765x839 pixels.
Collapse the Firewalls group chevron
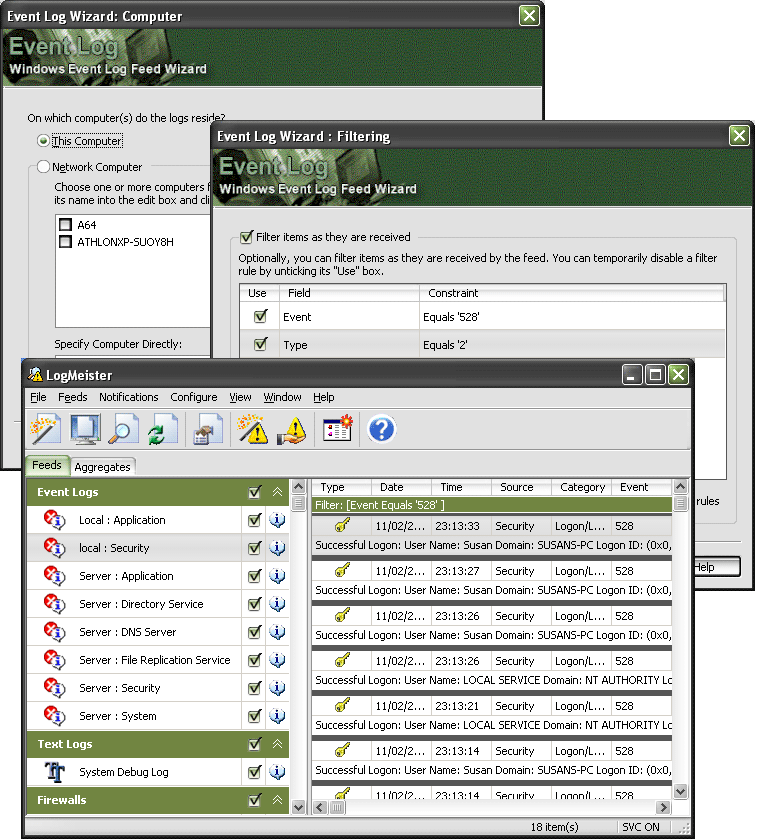coord(277,800)
